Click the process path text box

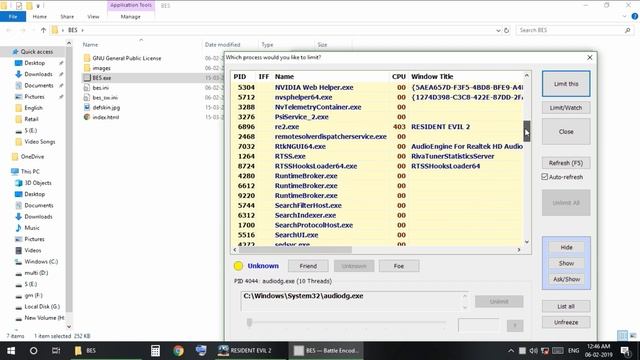pyautogui.click(x=354, y=301)
